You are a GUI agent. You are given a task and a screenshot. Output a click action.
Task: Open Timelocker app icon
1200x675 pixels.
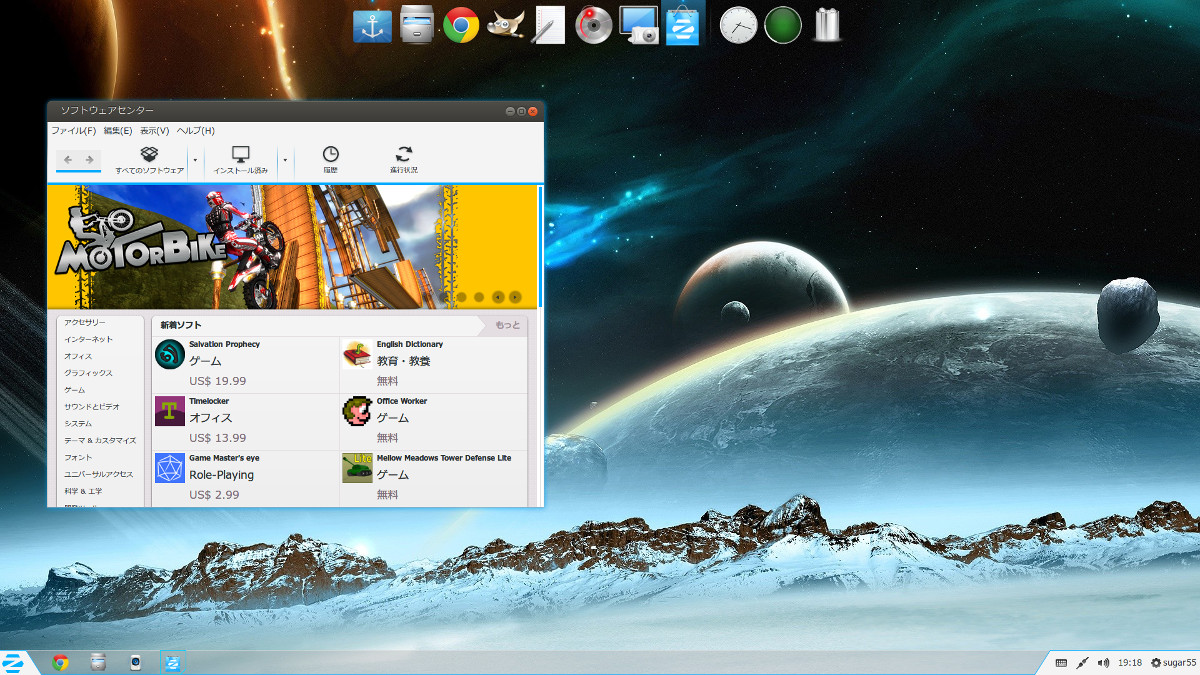pos(170,411)
